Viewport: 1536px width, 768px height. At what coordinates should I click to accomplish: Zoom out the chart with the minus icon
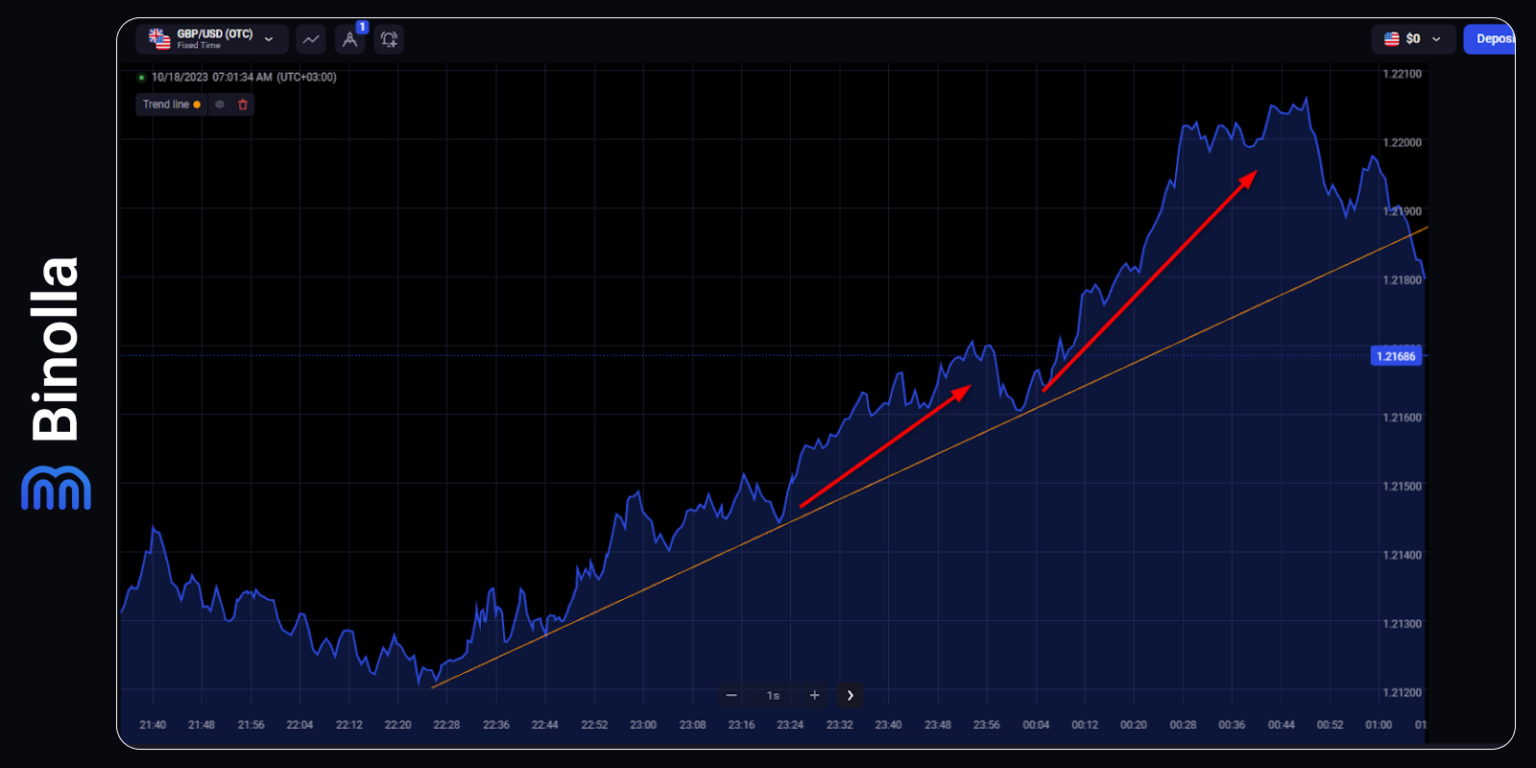pos(731,695)
